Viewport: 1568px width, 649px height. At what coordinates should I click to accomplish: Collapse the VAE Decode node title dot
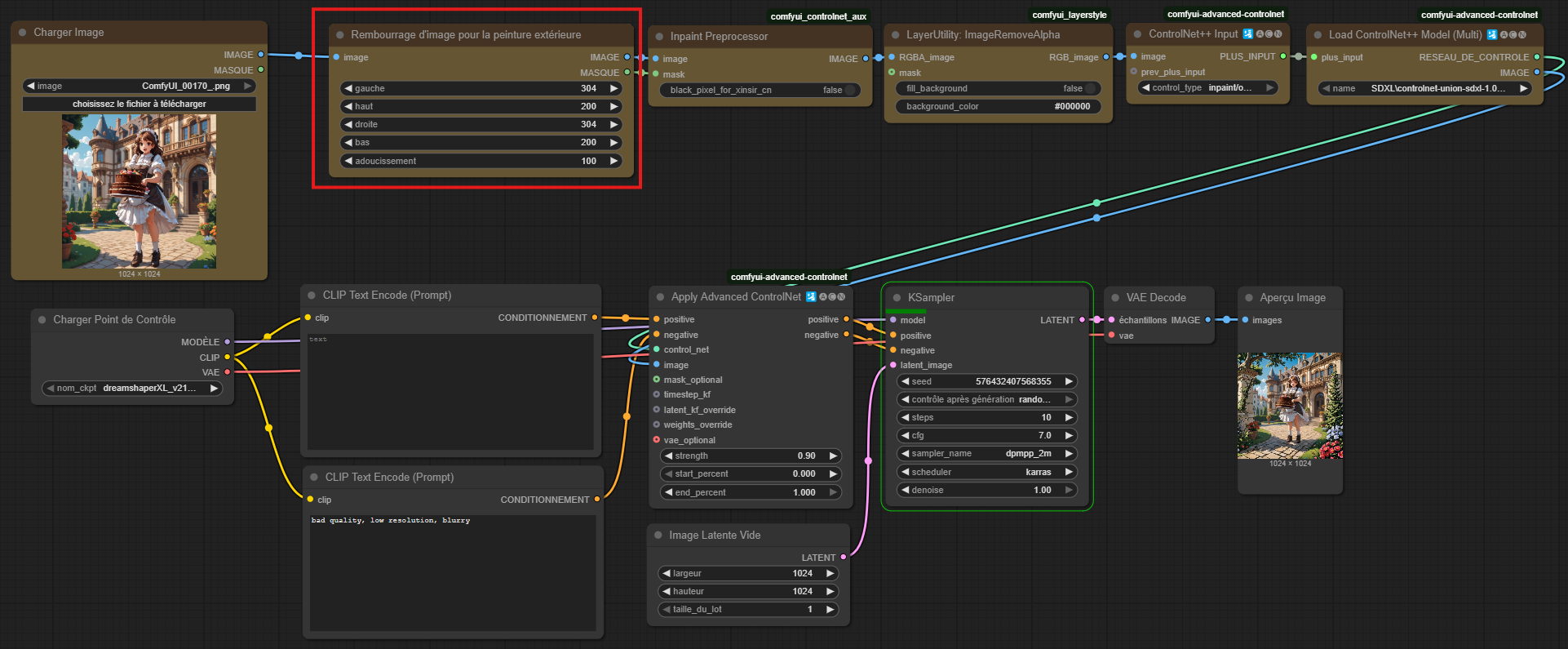1115,298
